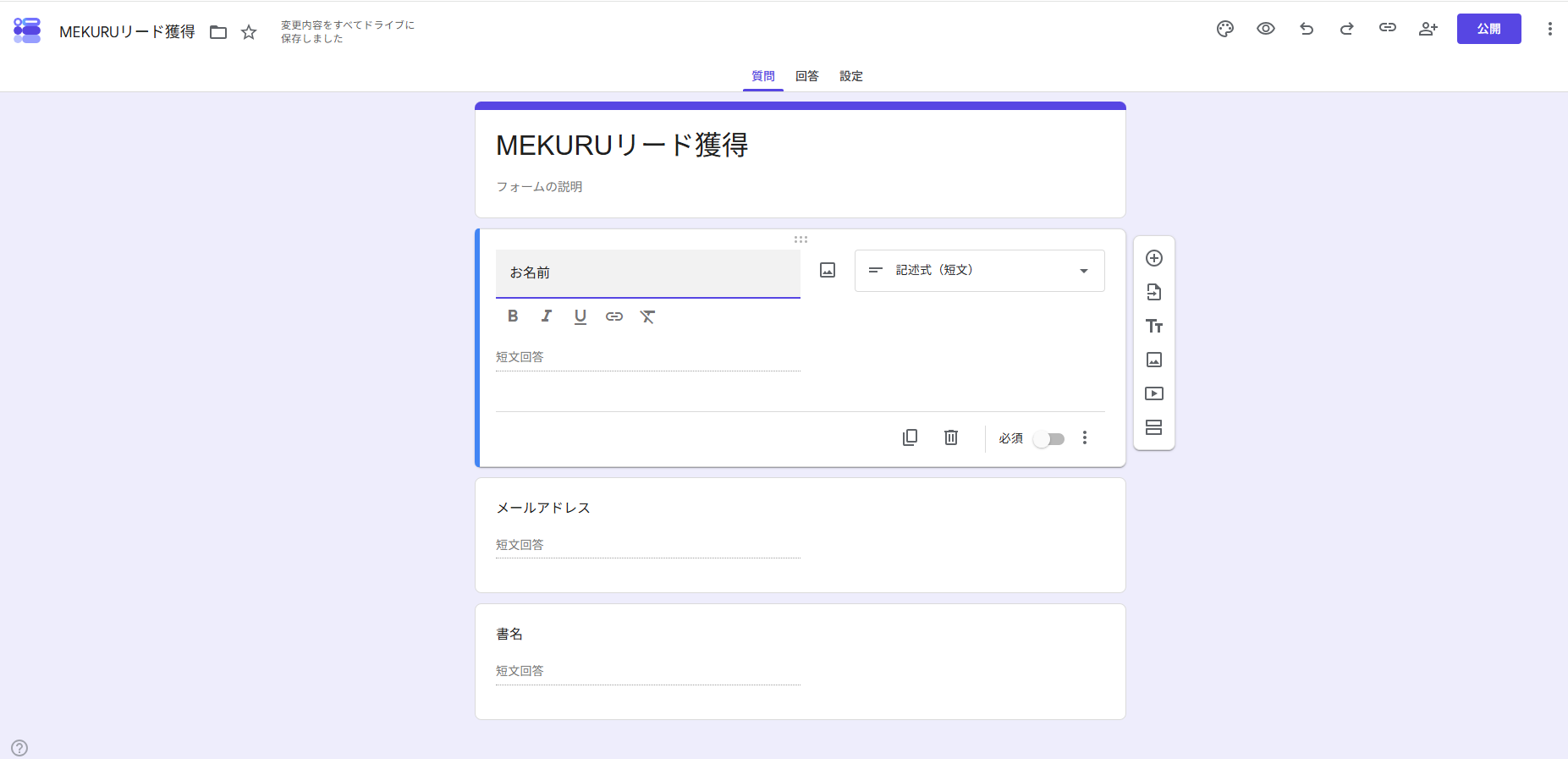The width and height of the screenshot is (1568, 759).
Task: Apply bold formatting
Action: coord(513,316)
